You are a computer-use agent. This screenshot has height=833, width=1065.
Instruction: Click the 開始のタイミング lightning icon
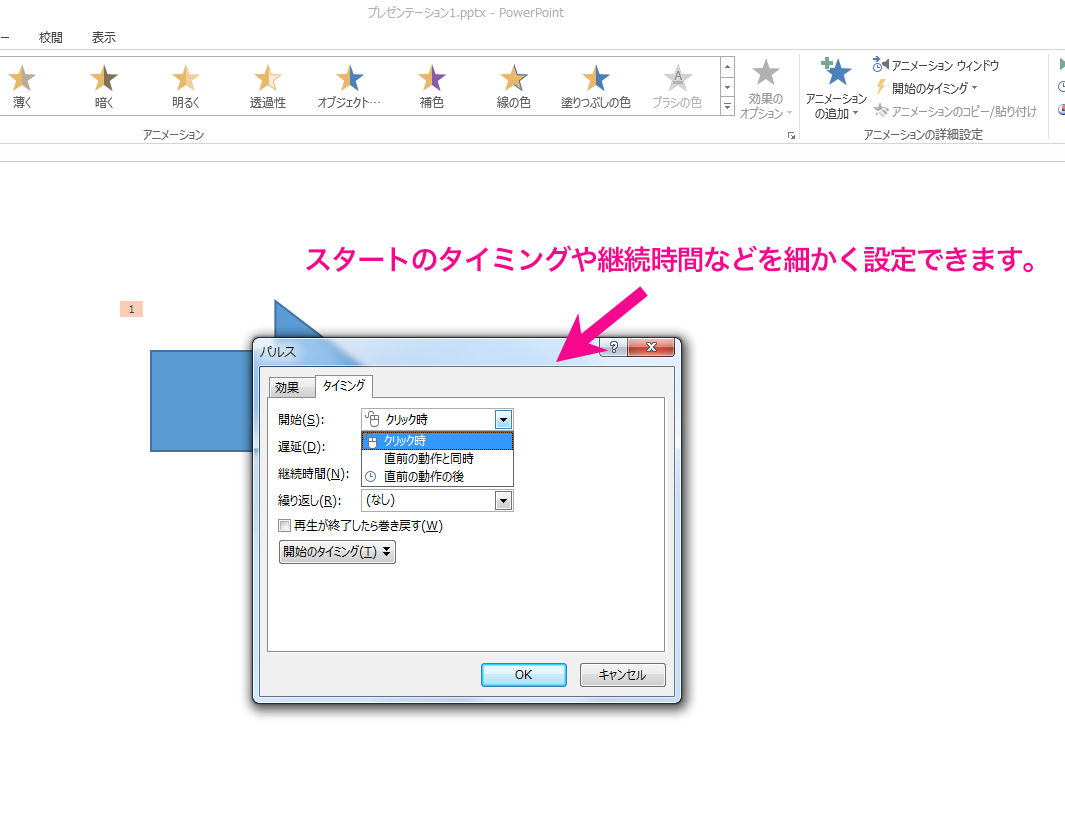click(879, 88)
